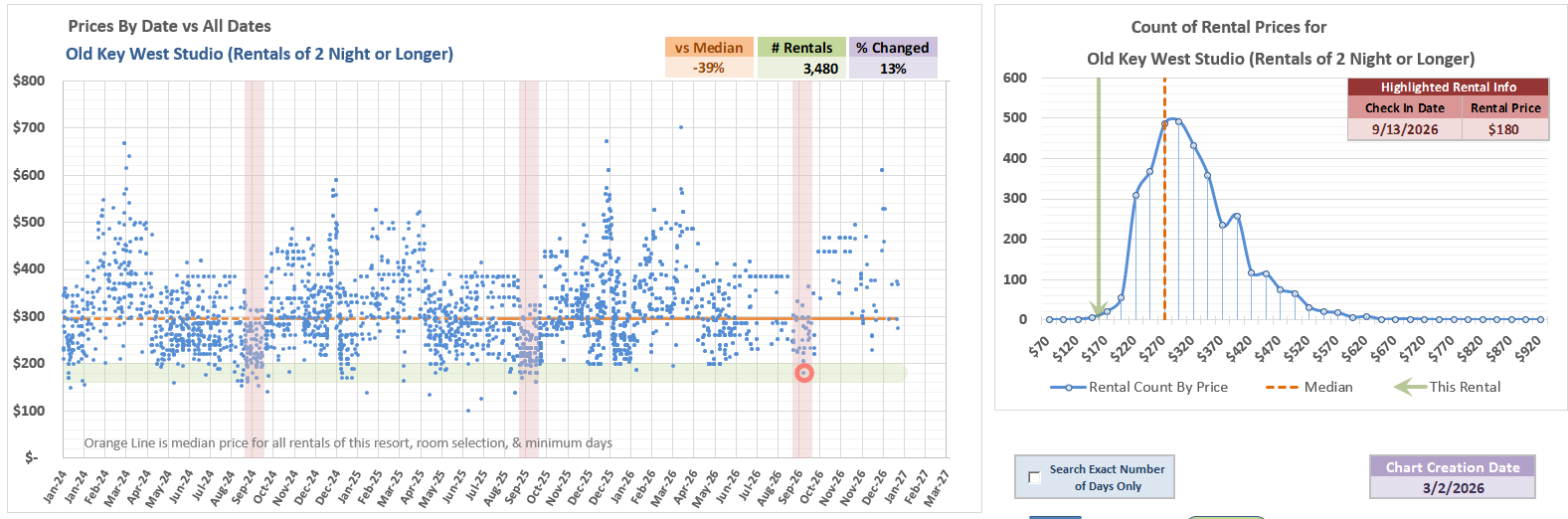Viewport: 1568px width, 519px height.
Task: Select the -39% vs median value
Action: [x=709, y=69]
